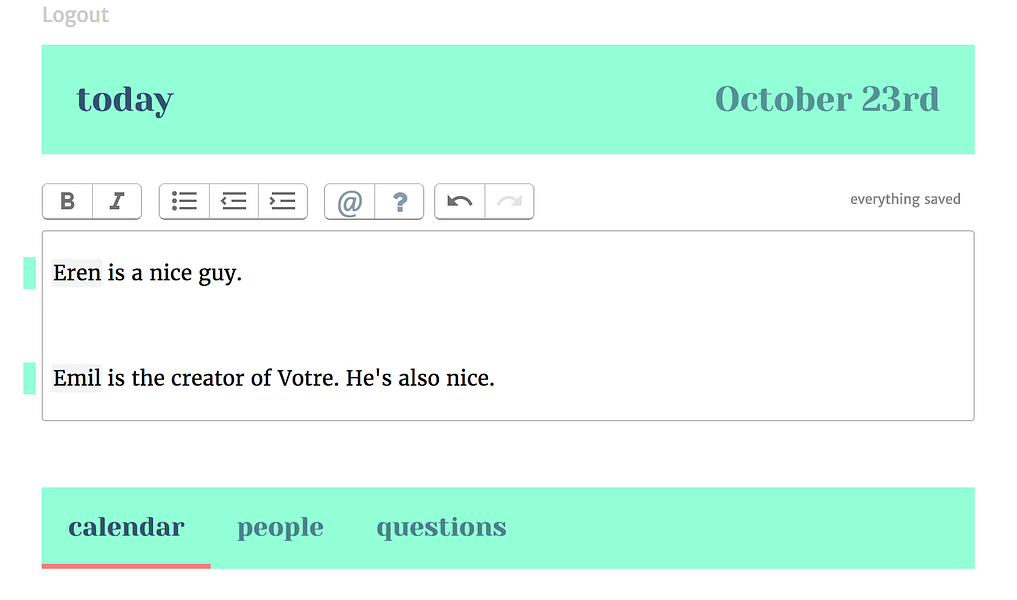Open the questions tab

[x=441, y=527]
